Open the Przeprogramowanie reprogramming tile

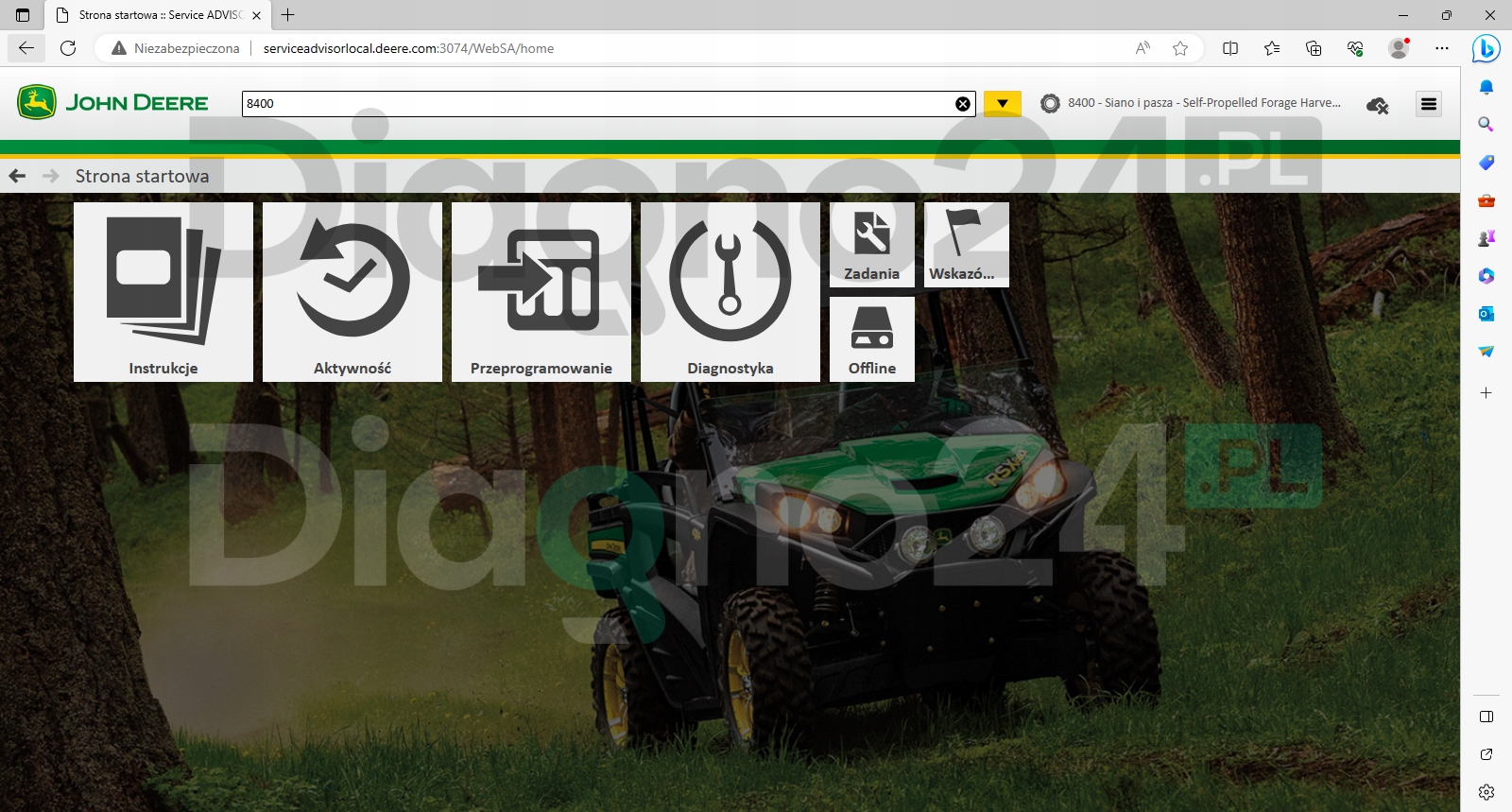click(541, 292)
